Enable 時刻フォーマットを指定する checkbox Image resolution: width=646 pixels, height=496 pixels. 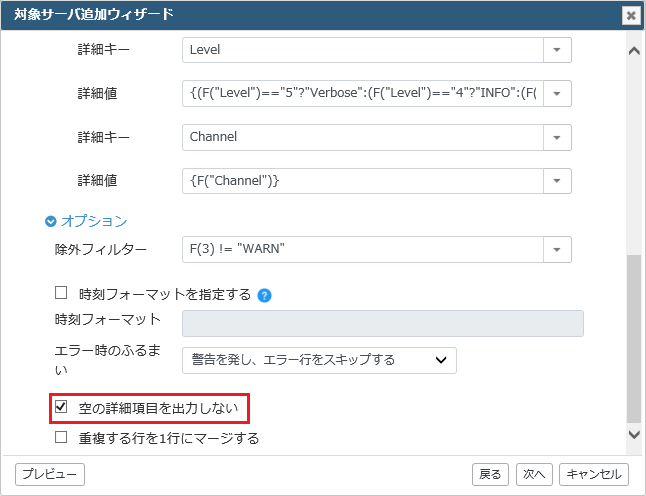pos(61,293)
